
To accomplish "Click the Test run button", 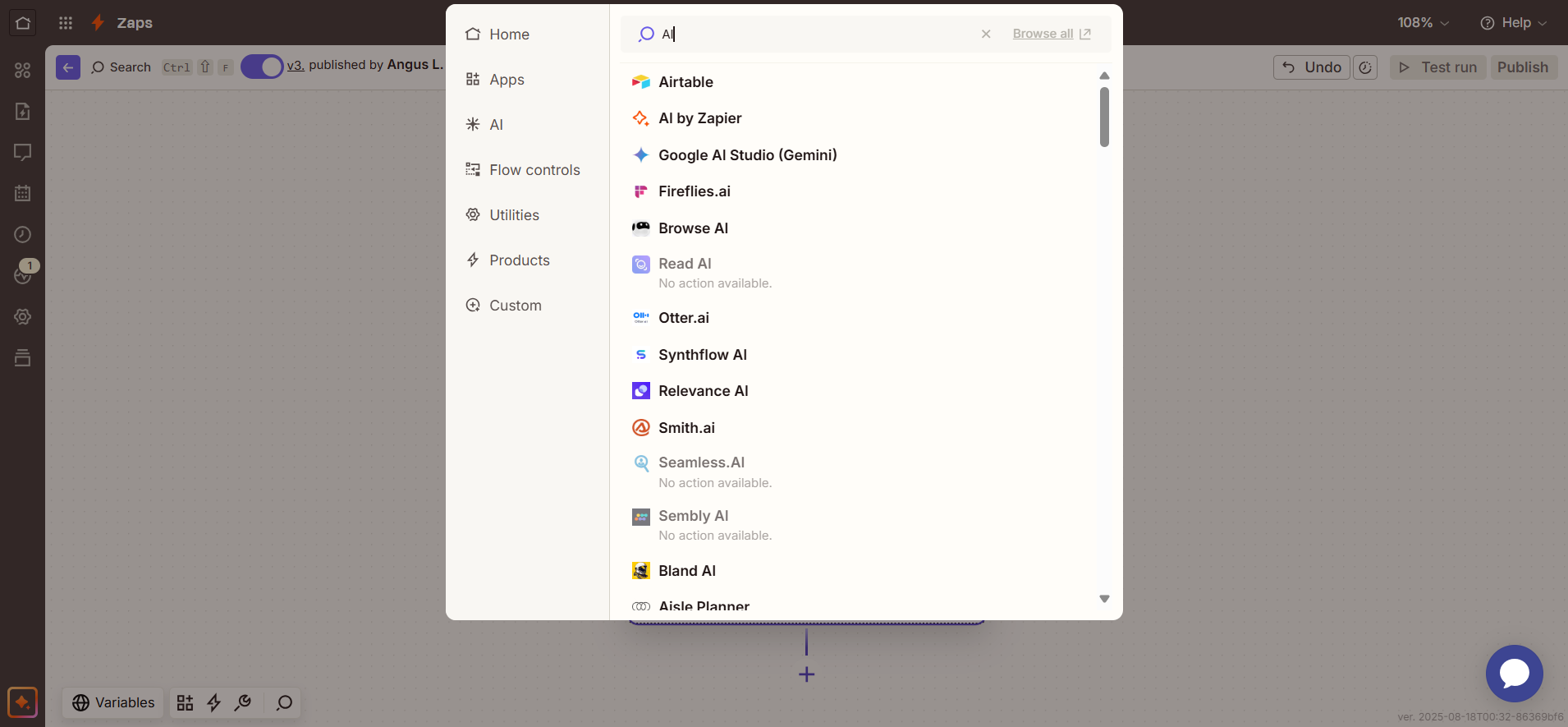I will 1438,67.
